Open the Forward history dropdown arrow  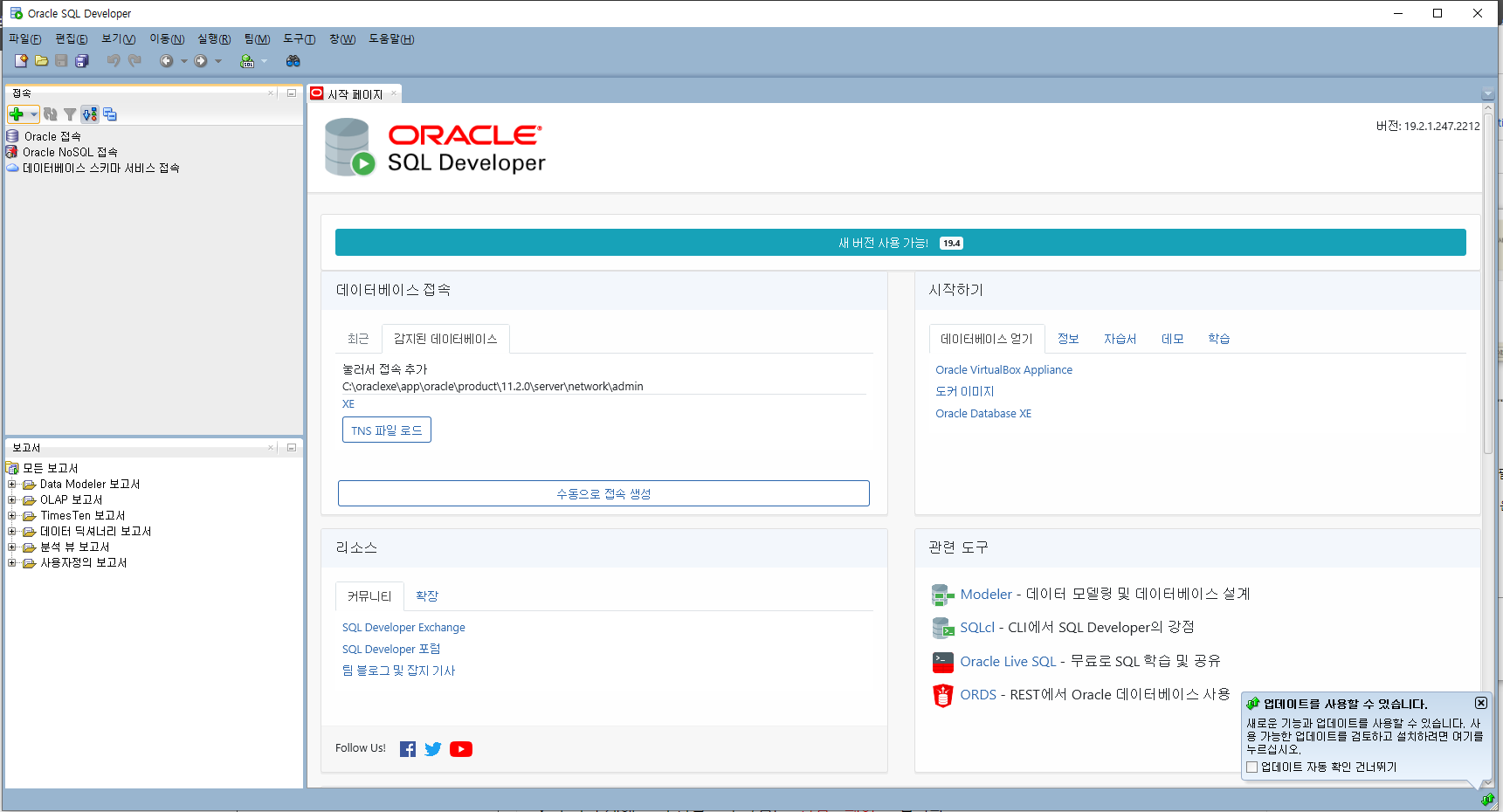218,61
